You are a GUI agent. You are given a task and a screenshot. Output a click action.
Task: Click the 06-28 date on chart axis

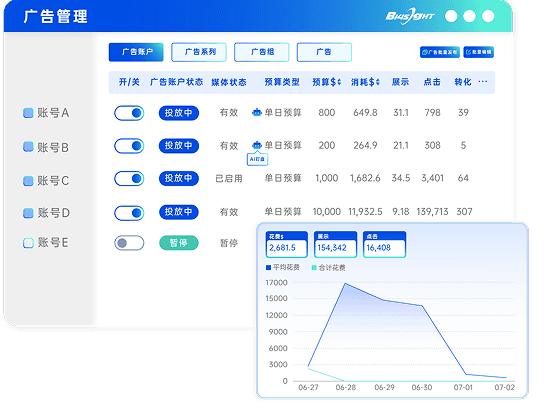pyautogui.click(x=345, y=387)
